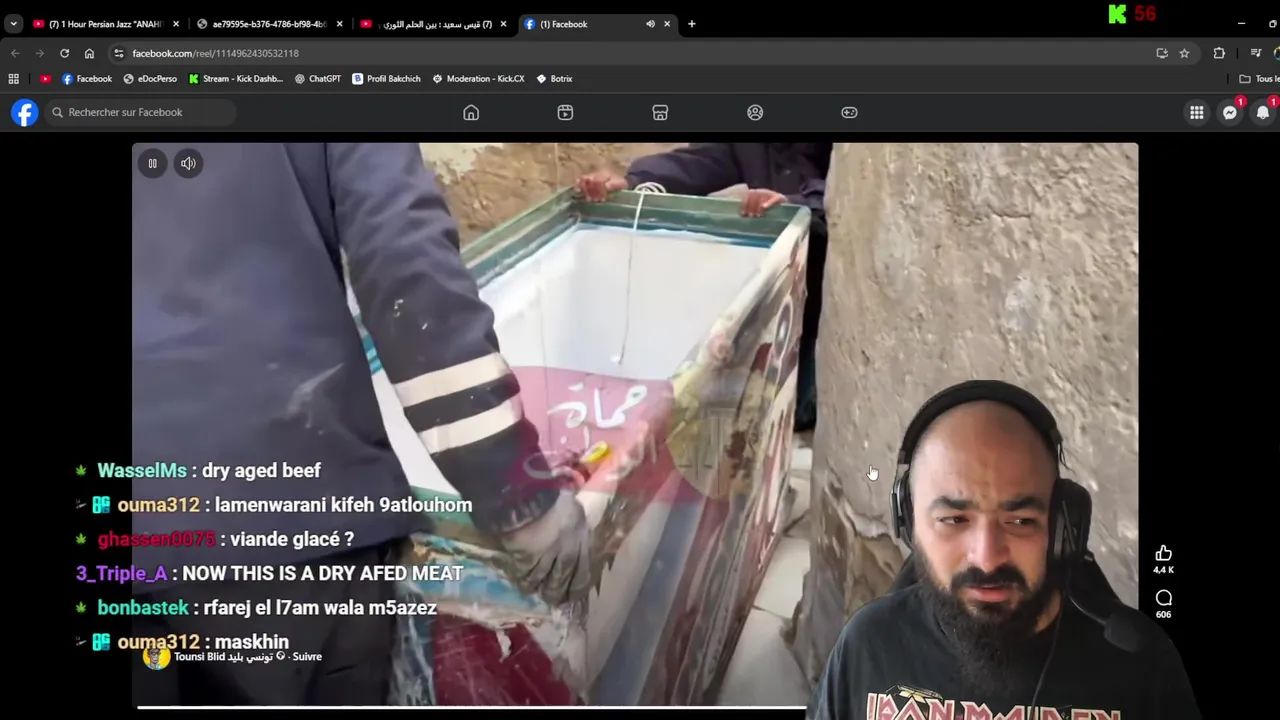Open the Facebook menu grid icon
This screenshot has width=1280, height=720.
point(1196,113)
